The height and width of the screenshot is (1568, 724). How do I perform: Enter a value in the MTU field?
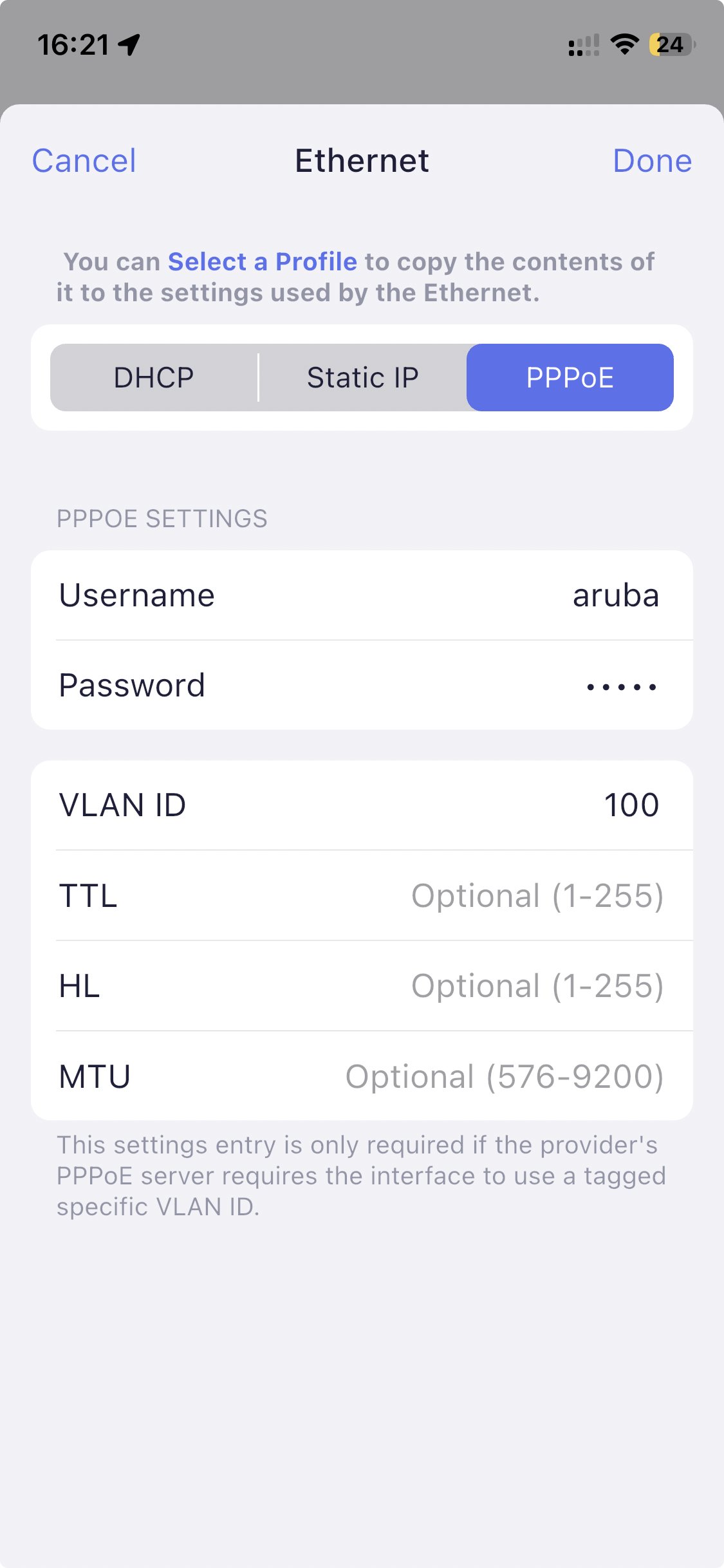coord(504,1077)
